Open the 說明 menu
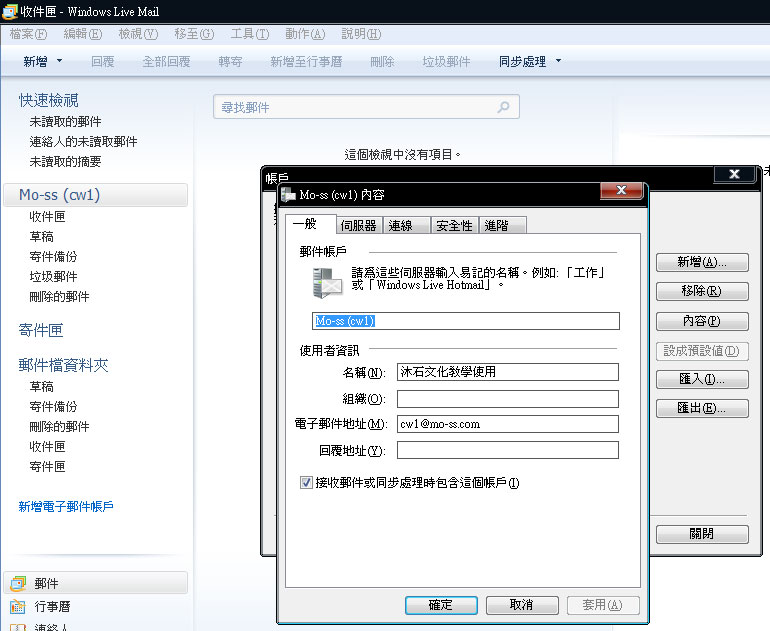This screenshot has height=631, width=770. (x=361, y=34)
